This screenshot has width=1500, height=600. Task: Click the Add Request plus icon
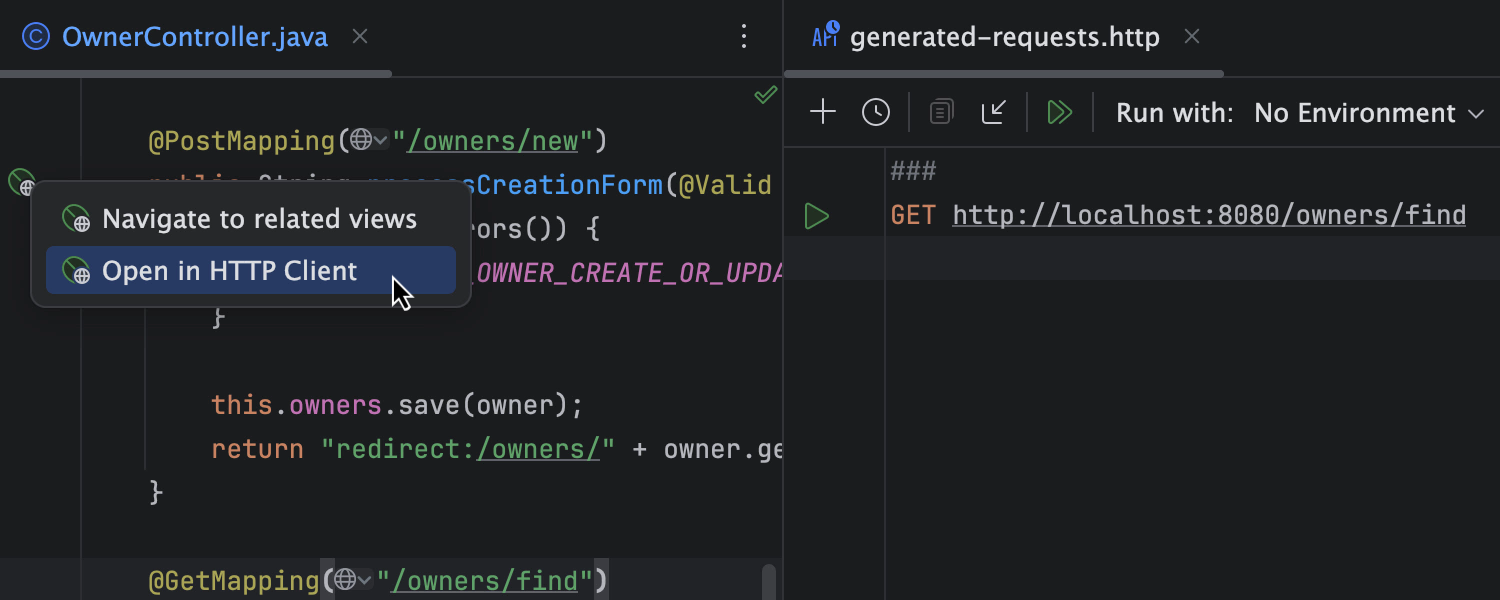tap(822, 112)
